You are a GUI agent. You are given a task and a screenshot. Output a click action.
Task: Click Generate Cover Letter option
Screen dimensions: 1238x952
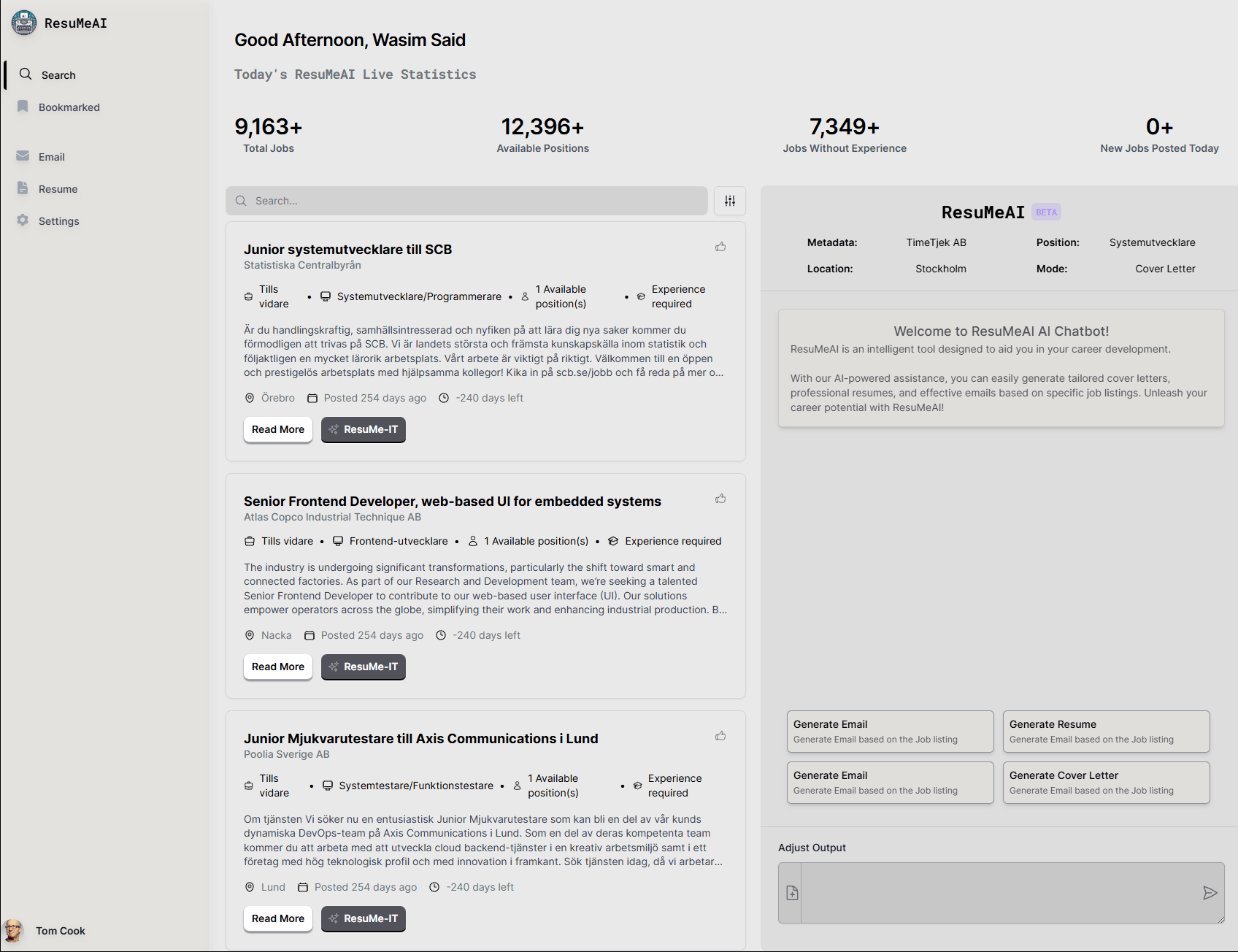pyautogui.click(x=1106, y=782)
